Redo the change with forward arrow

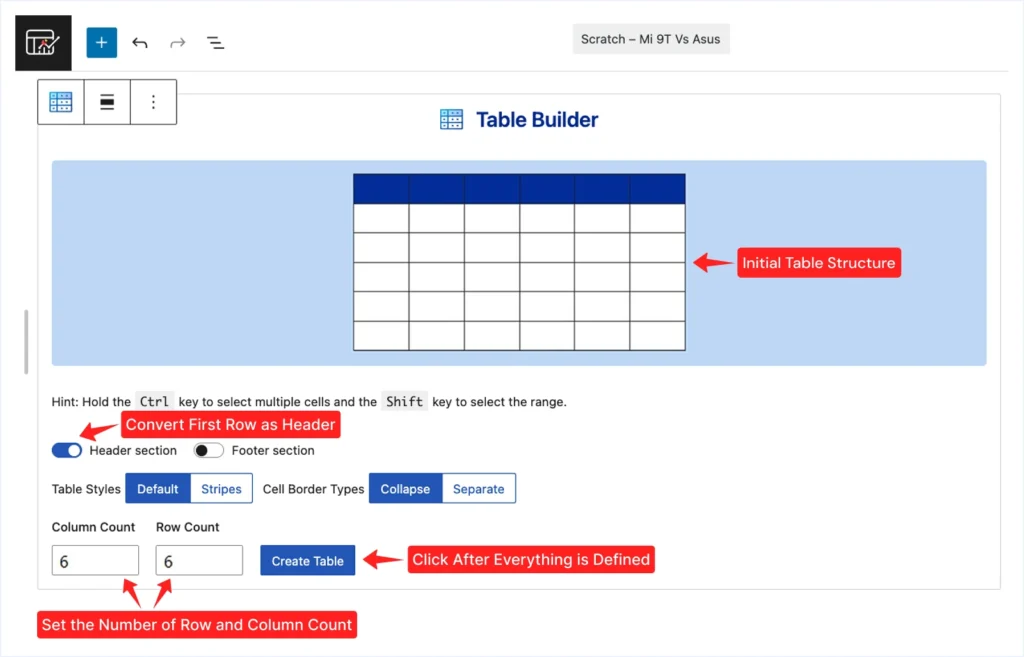point(178,43)
